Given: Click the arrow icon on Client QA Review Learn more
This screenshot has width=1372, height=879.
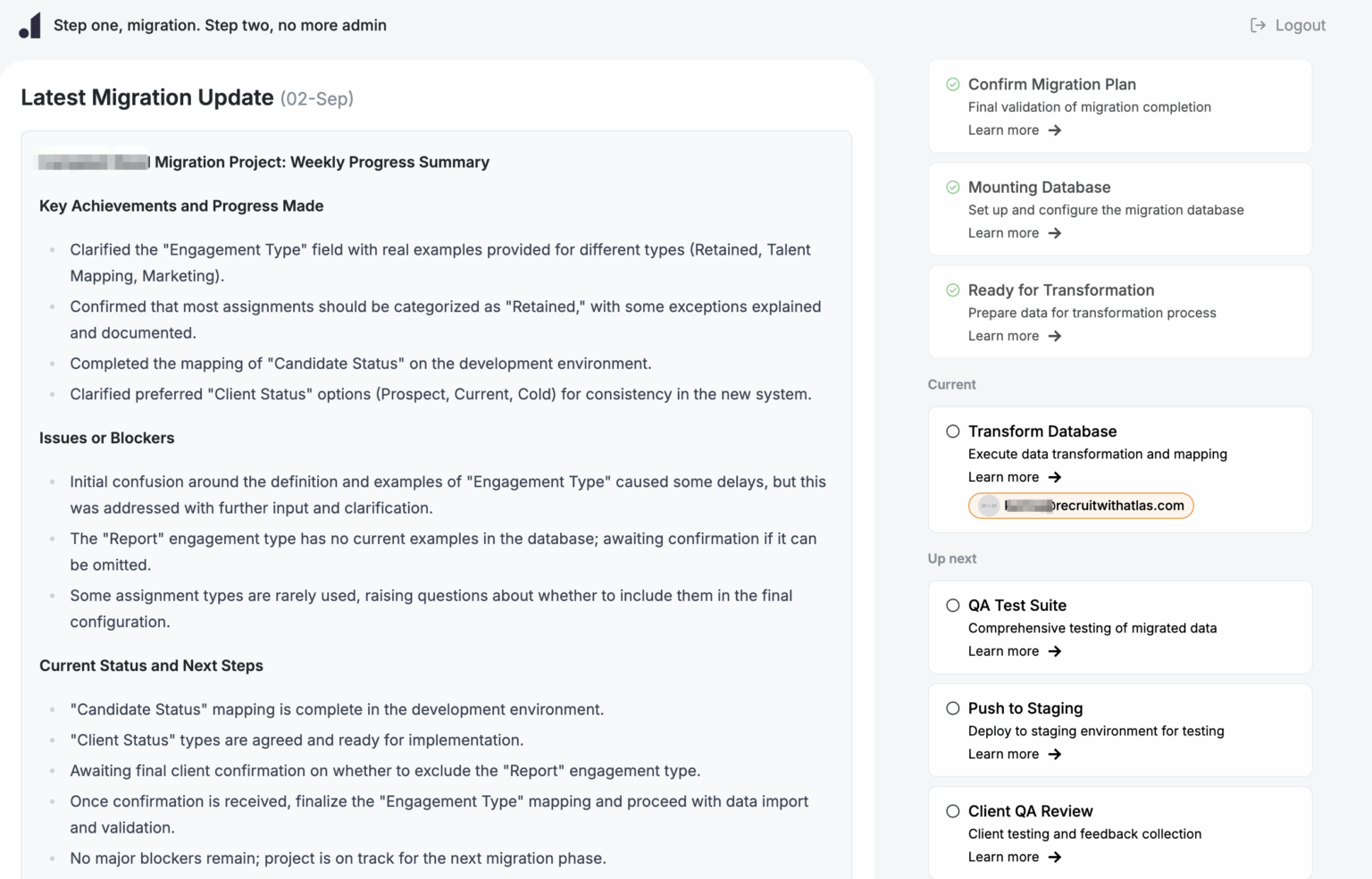Looking at the screenshot, I should (1055, 857).
